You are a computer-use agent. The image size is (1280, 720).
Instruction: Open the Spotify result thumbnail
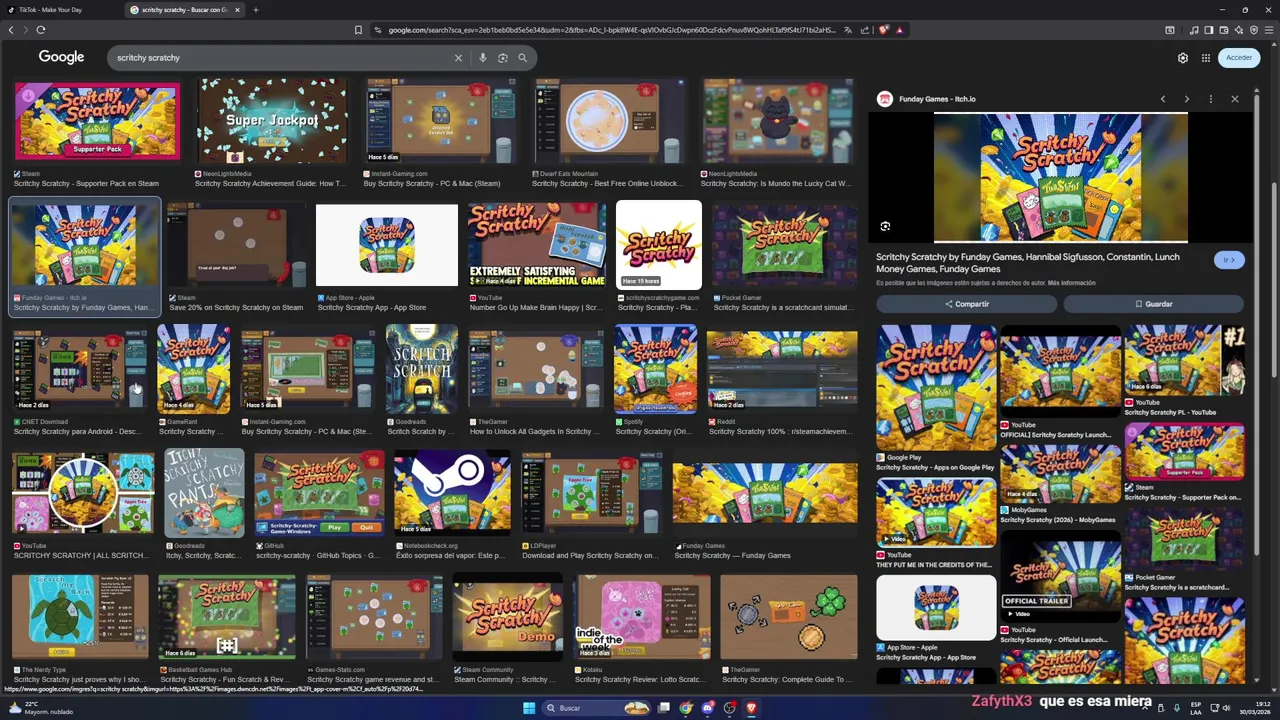[656, 368]
